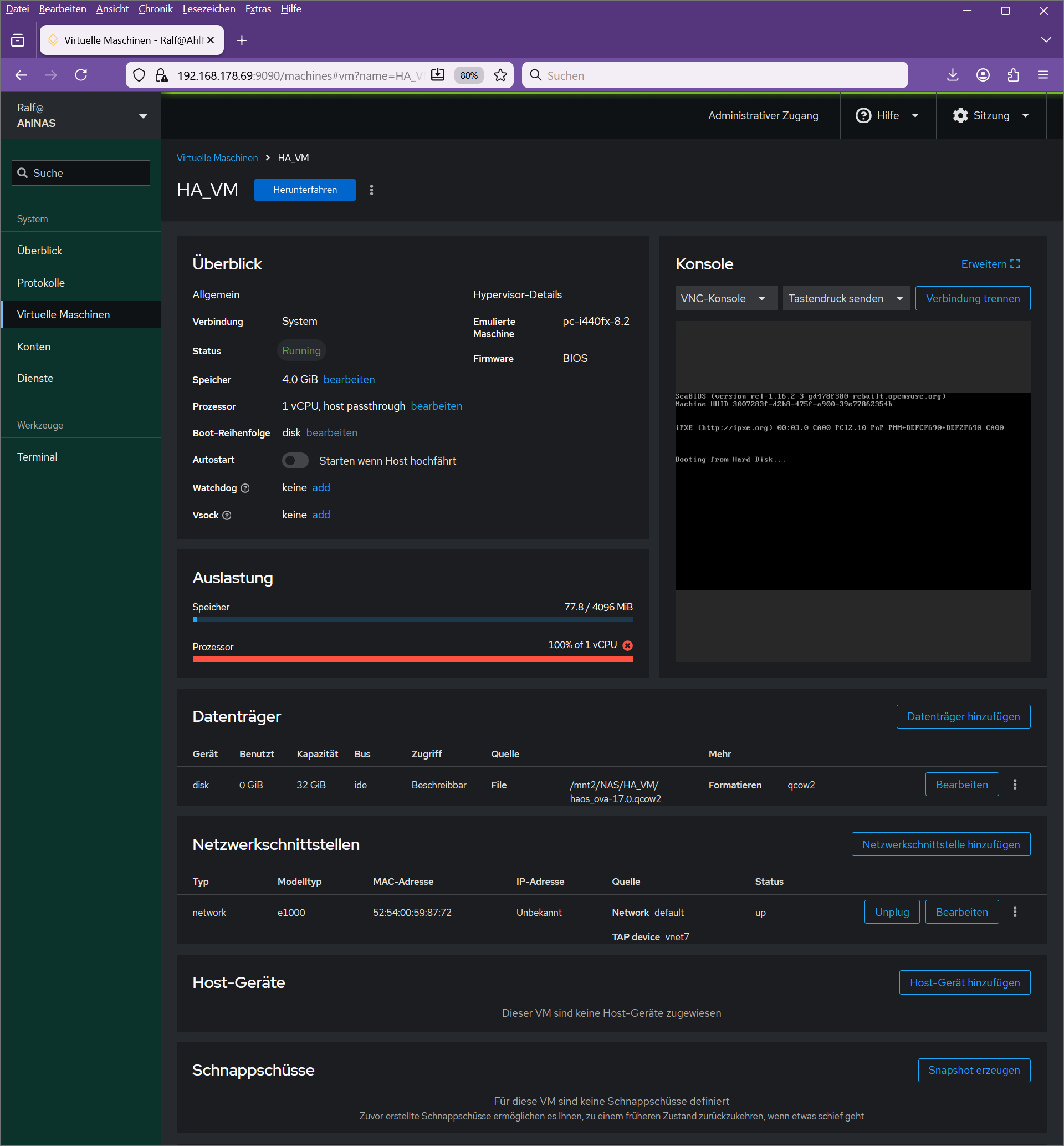Image resolution: width=1064 pixels, height=1146 pixels.
Task: Open network interface row kebab menu
Action: [x=1015, y=912]
